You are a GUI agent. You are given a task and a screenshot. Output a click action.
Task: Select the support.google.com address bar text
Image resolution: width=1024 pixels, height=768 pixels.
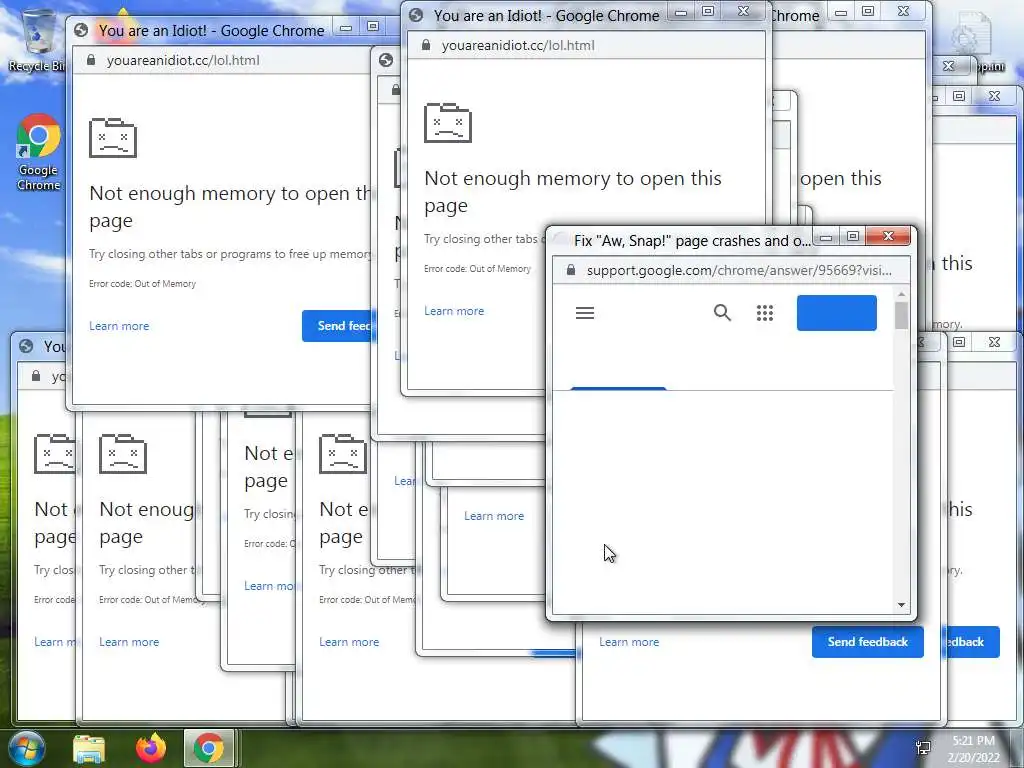739,270
